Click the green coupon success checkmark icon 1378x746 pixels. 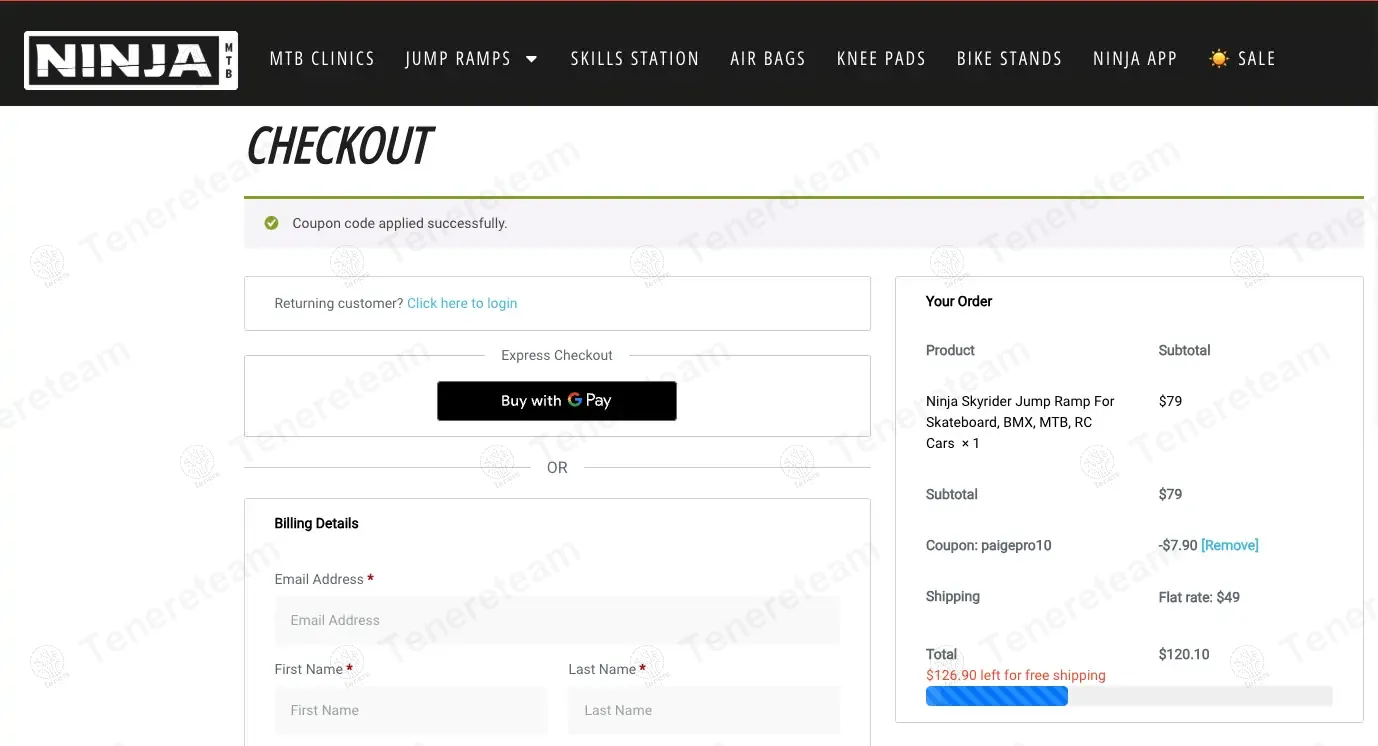pyautogui.click(x=271, y=223)
